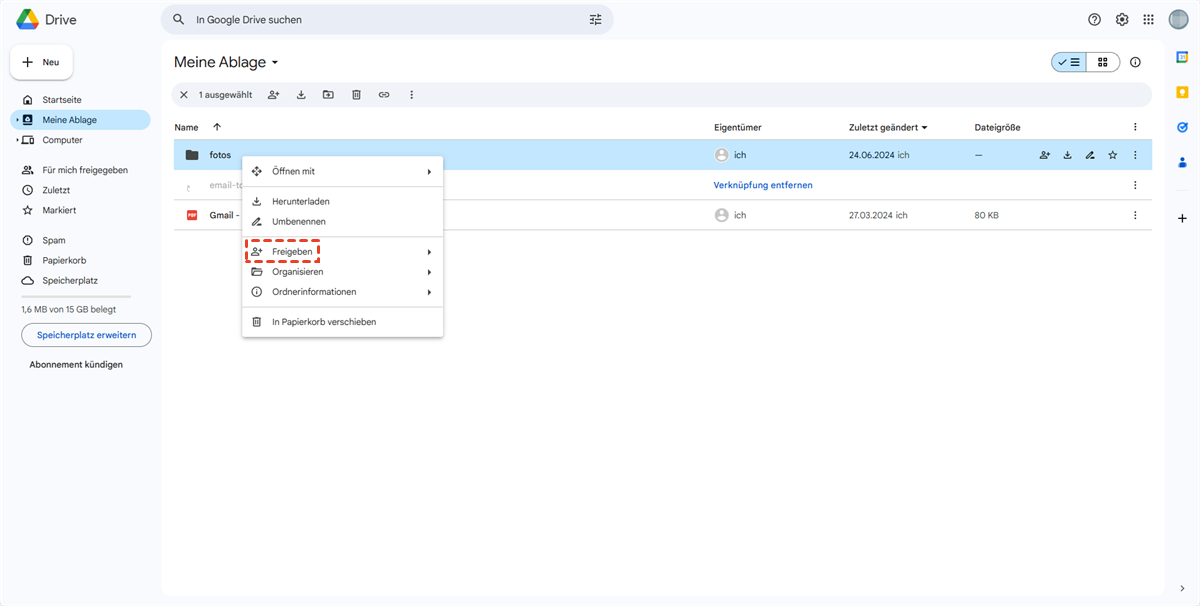Rename fotos folder via row pencil icon
The height and width of the screenshot is (606, 1200).
[x=1090, y=155]
